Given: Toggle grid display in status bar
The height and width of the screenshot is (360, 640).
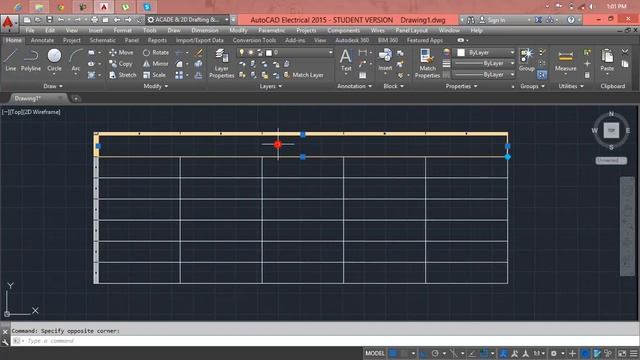Looking at the screenshot, I should pyautogui.click(x=393, y=353).
